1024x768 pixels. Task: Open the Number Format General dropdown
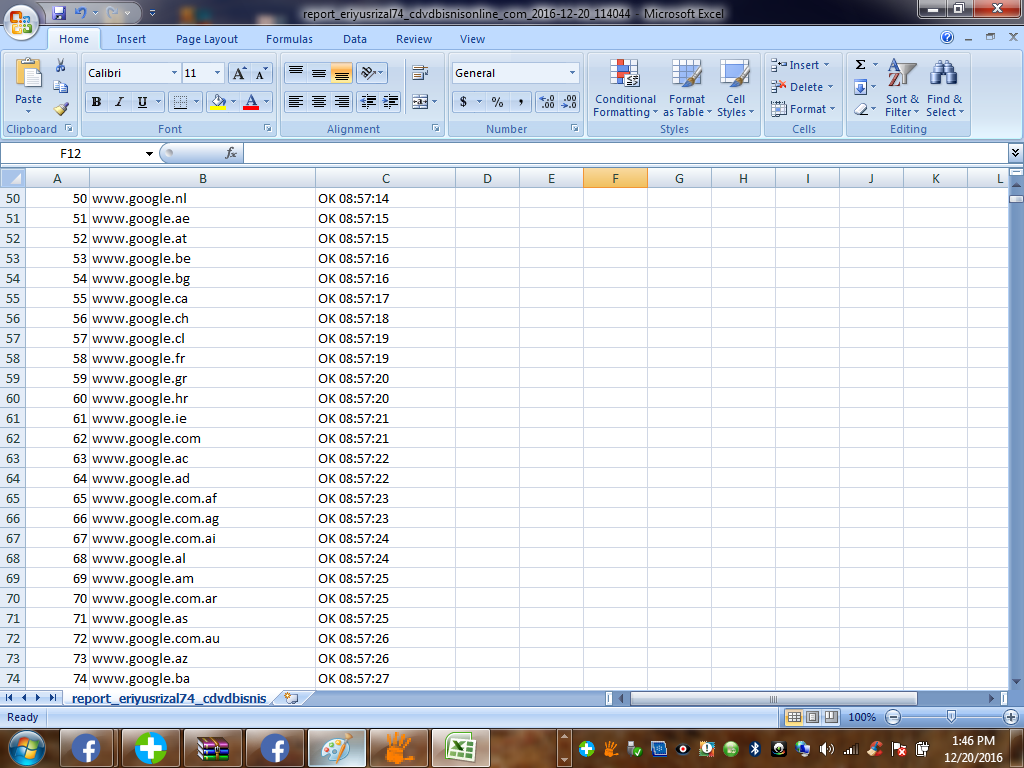pyautogui.click(x=572, y=72)
